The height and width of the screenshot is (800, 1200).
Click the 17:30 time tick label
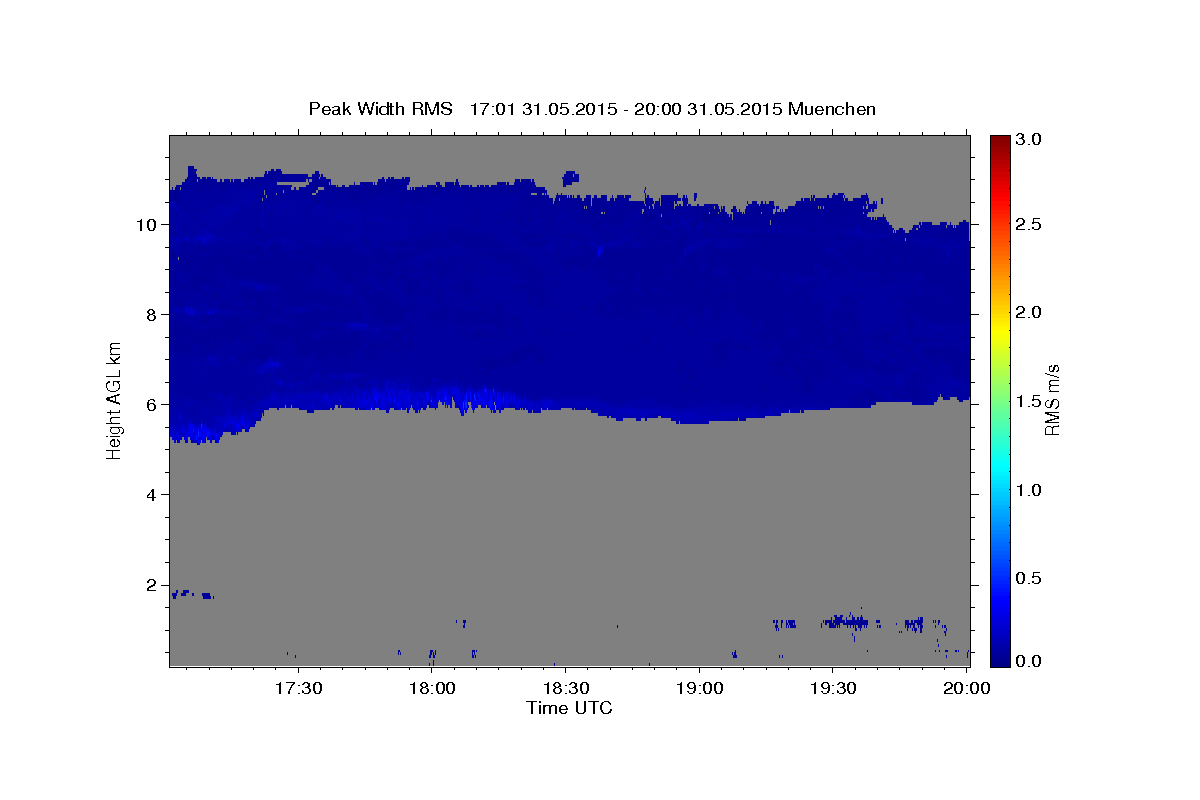(x=298, y=689)
